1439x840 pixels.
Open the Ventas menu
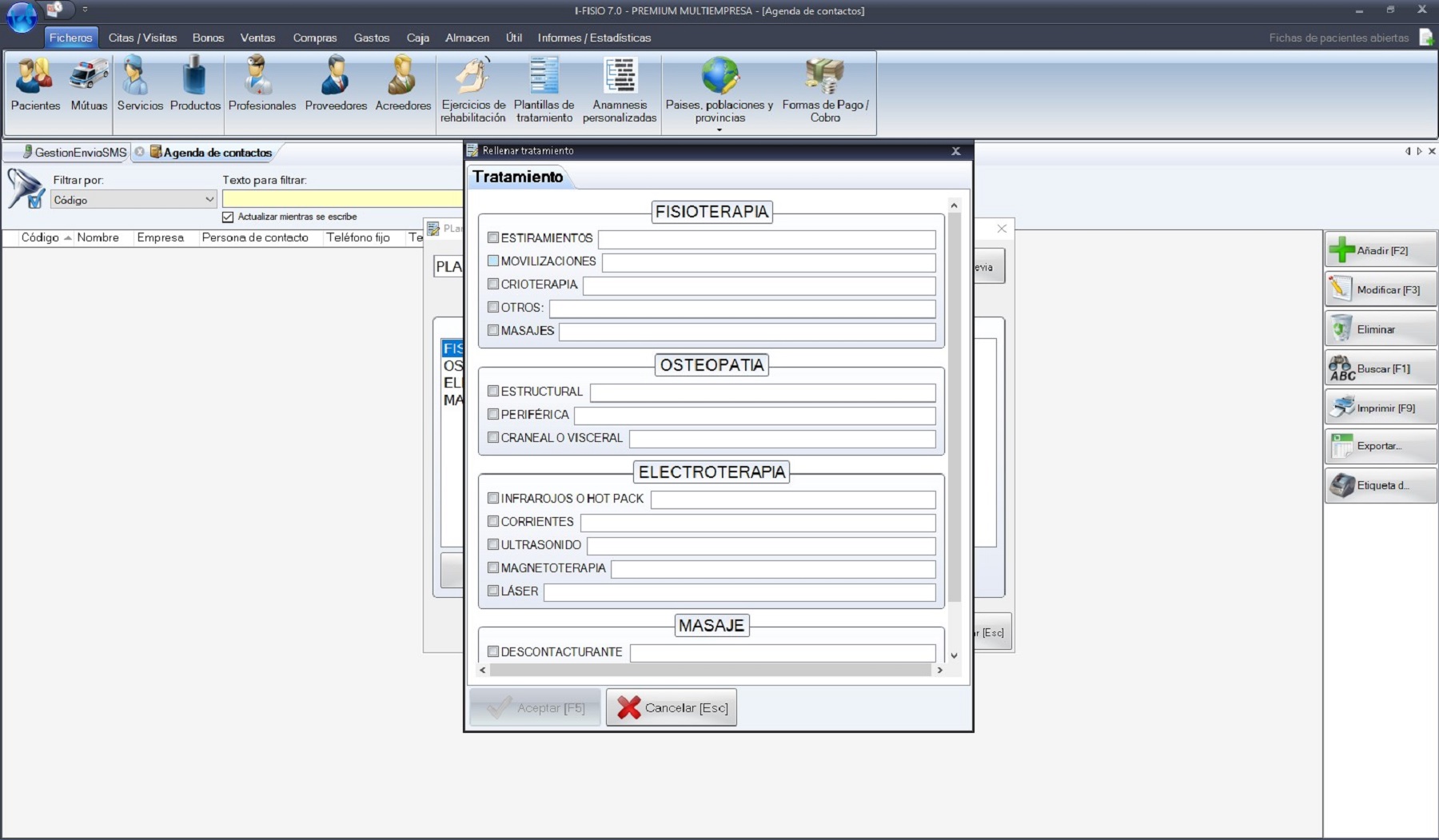pyautogui.click(x=257, y=38)
